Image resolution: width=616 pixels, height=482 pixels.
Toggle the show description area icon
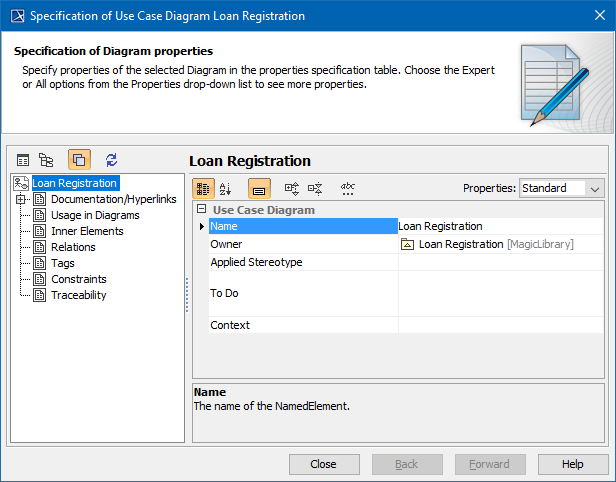pos(259,189)
